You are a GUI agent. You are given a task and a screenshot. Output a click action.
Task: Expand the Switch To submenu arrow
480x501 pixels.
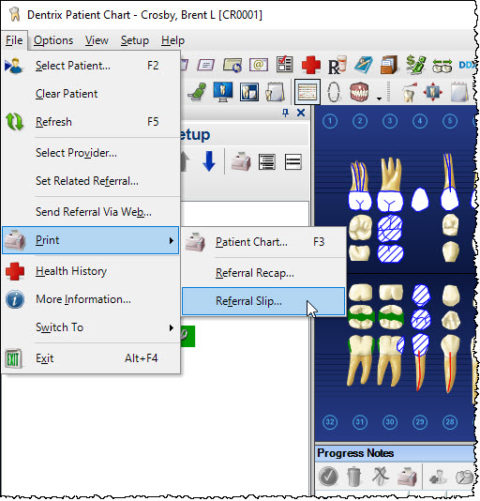pos(171,327)
